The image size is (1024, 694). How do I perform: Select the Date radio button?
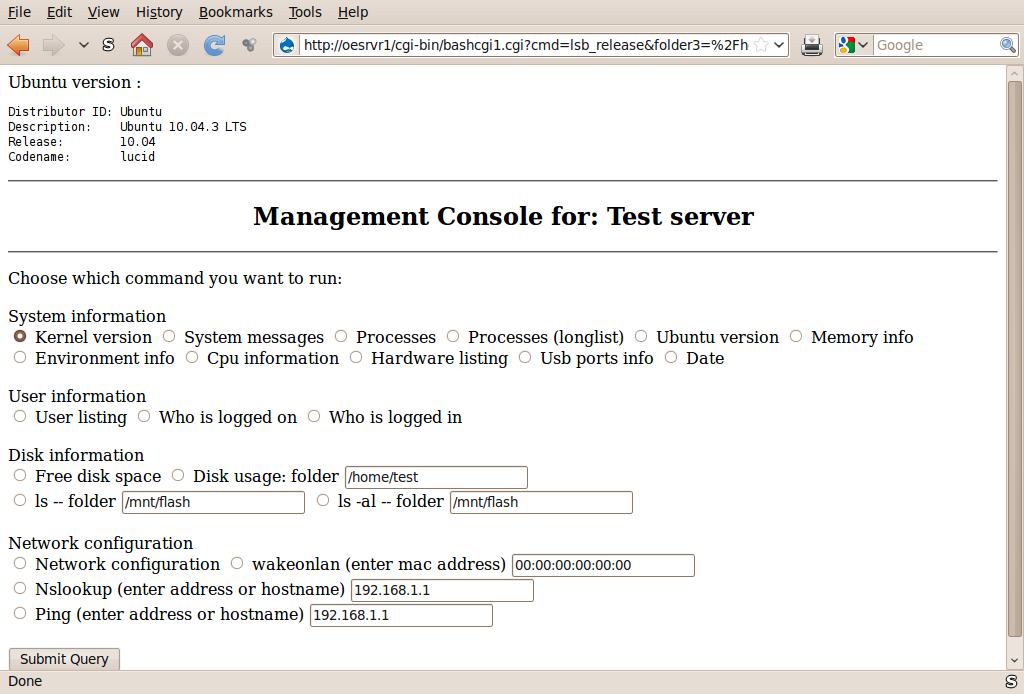click(671, 357)
